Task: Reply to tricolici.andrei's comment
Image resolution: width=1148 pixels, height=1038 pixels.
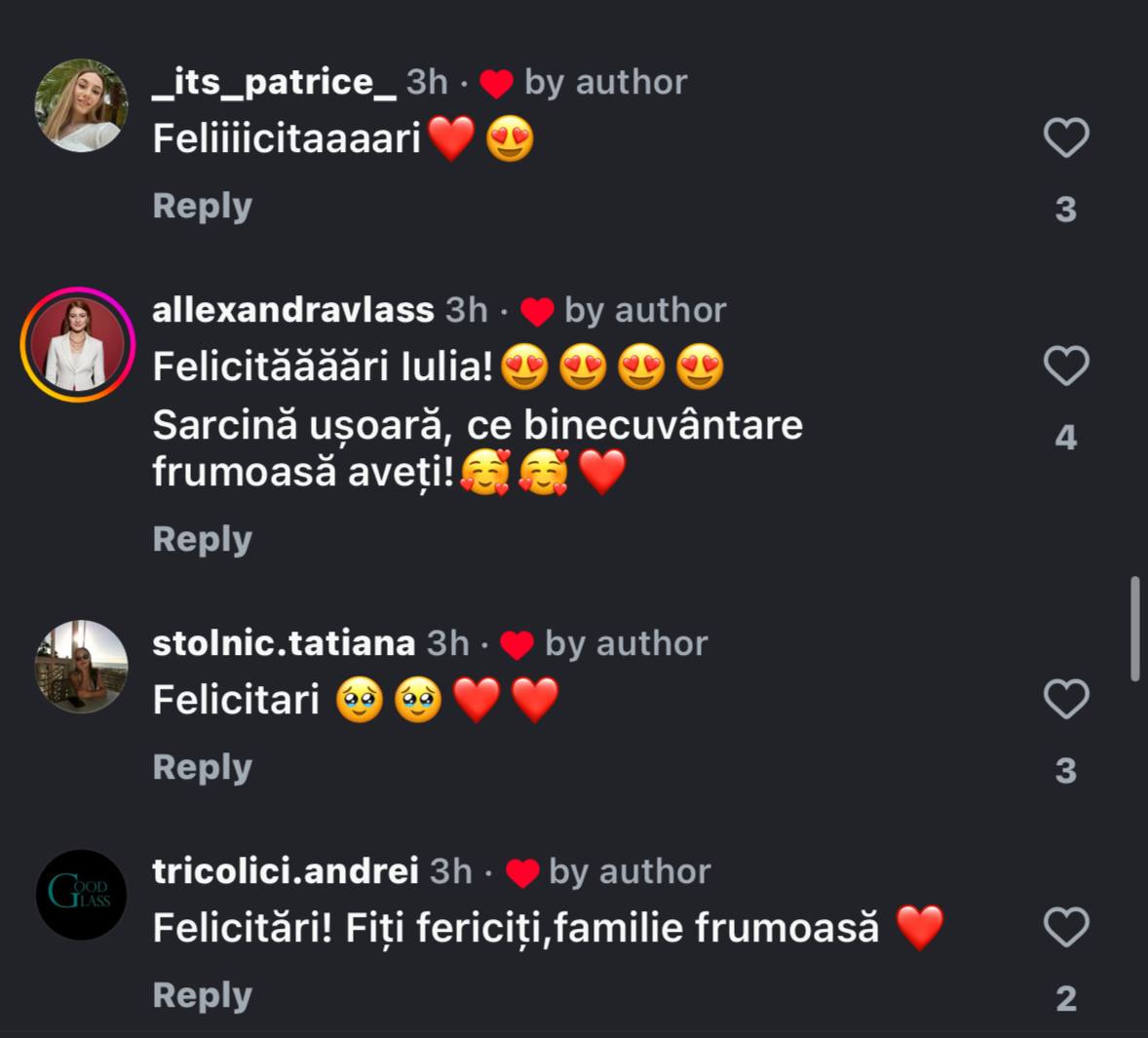Action: point(202,995)
